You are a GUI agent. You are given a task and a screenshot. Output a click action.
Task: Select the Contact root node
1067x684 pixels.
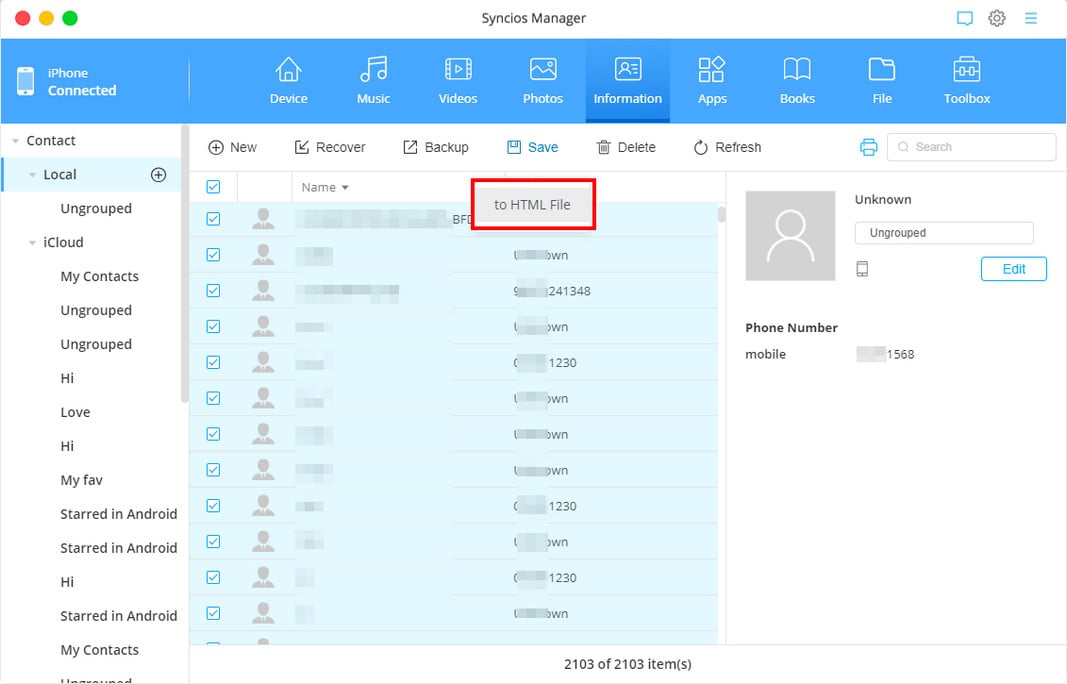(x=51, y=141)
